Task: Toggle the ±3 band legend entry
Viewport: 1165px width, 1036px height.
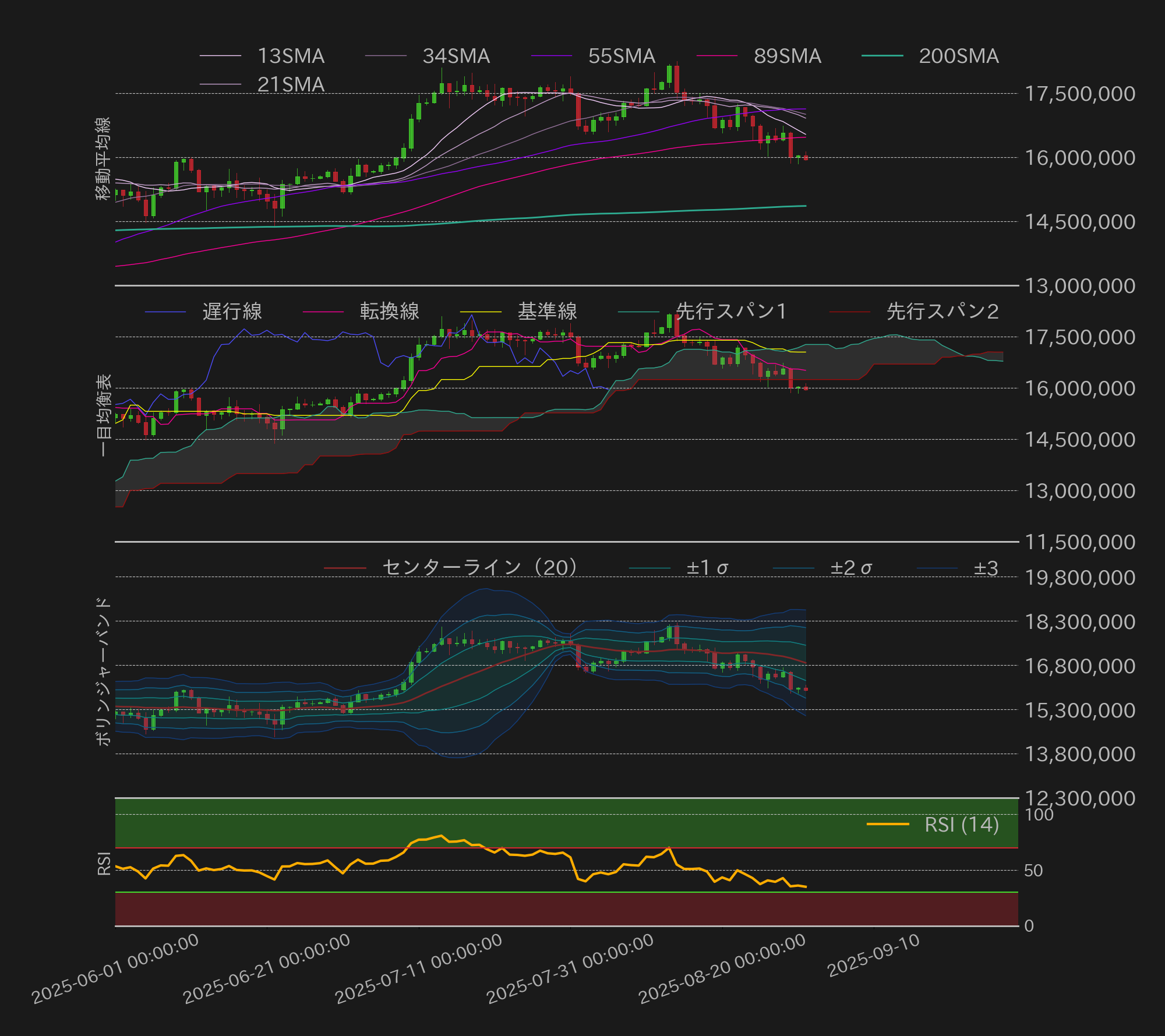Action: pyautogui.click(x=986, y=568)
